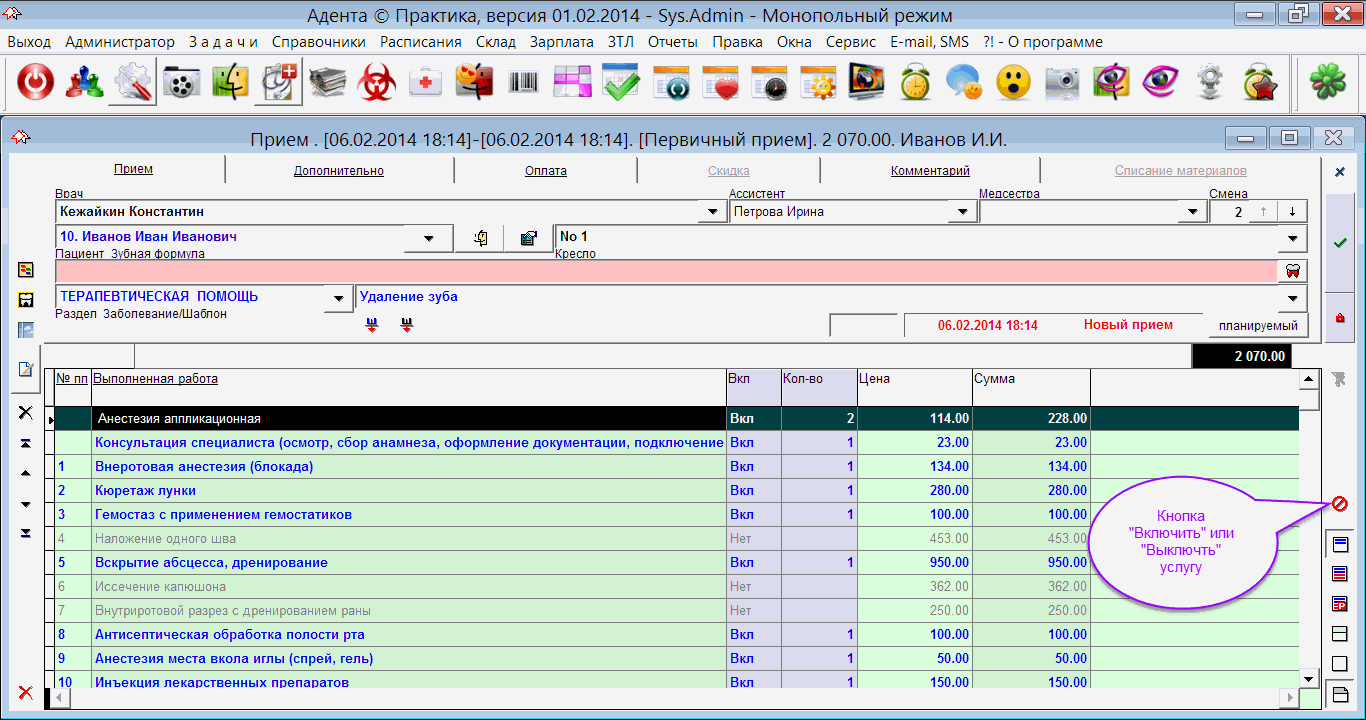Expand the ТЕРАПЕВТИЧЕСКАЯ ПОМОЩЬ section dropdown

pyautogui.click(x=340, y=298)
